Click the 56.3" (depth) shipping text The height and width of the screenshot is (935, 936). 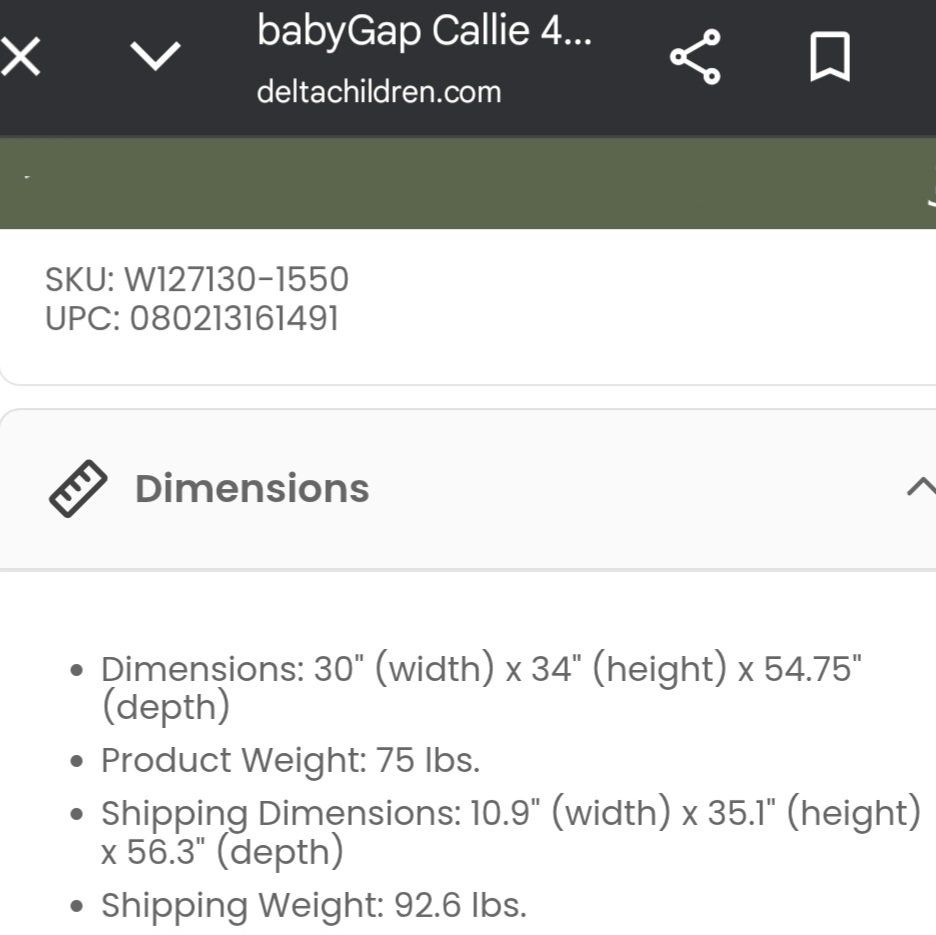tap(235, 853)
